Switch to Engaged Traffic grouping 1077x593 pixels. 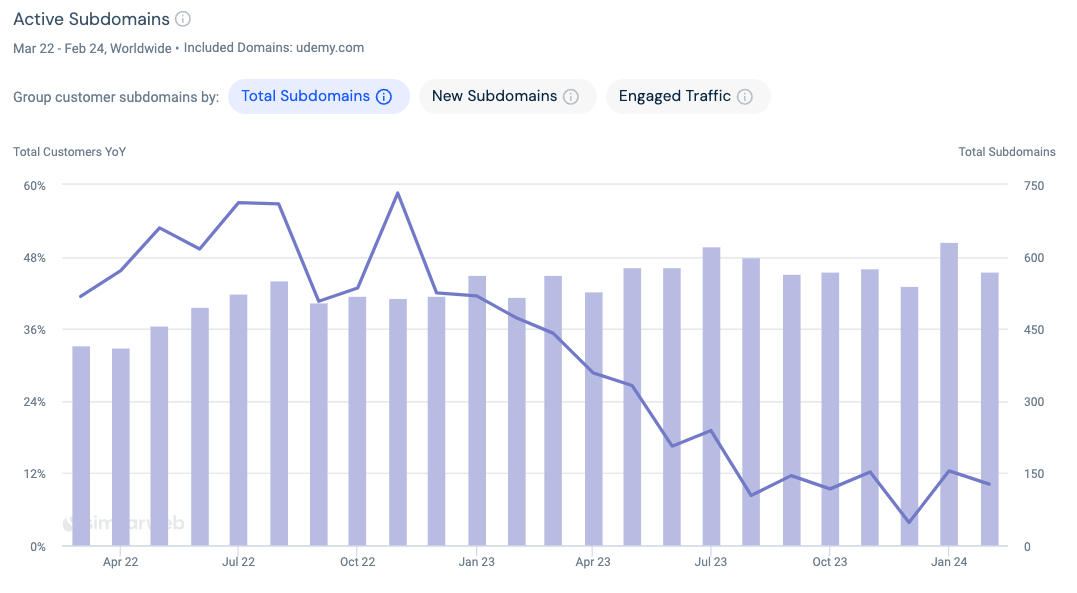[688, 96]
